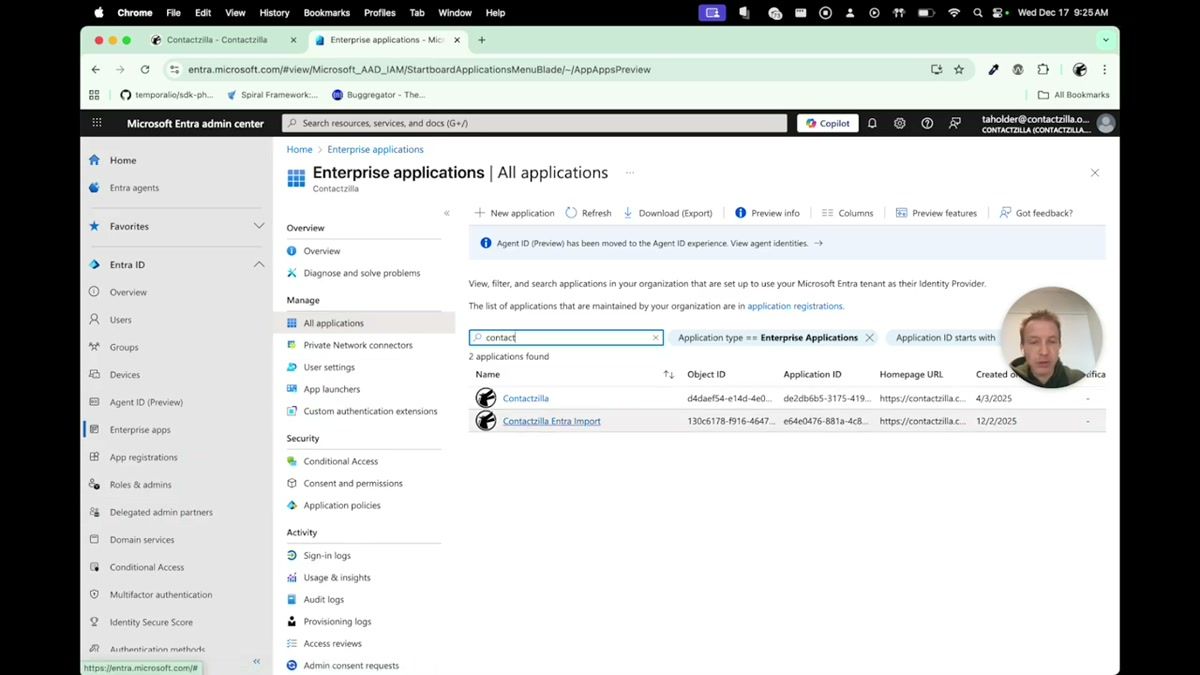Viewport: 1200px width, 675px height.
Task: Open the Preview features toolbar icon
Action: pos(900,213)
